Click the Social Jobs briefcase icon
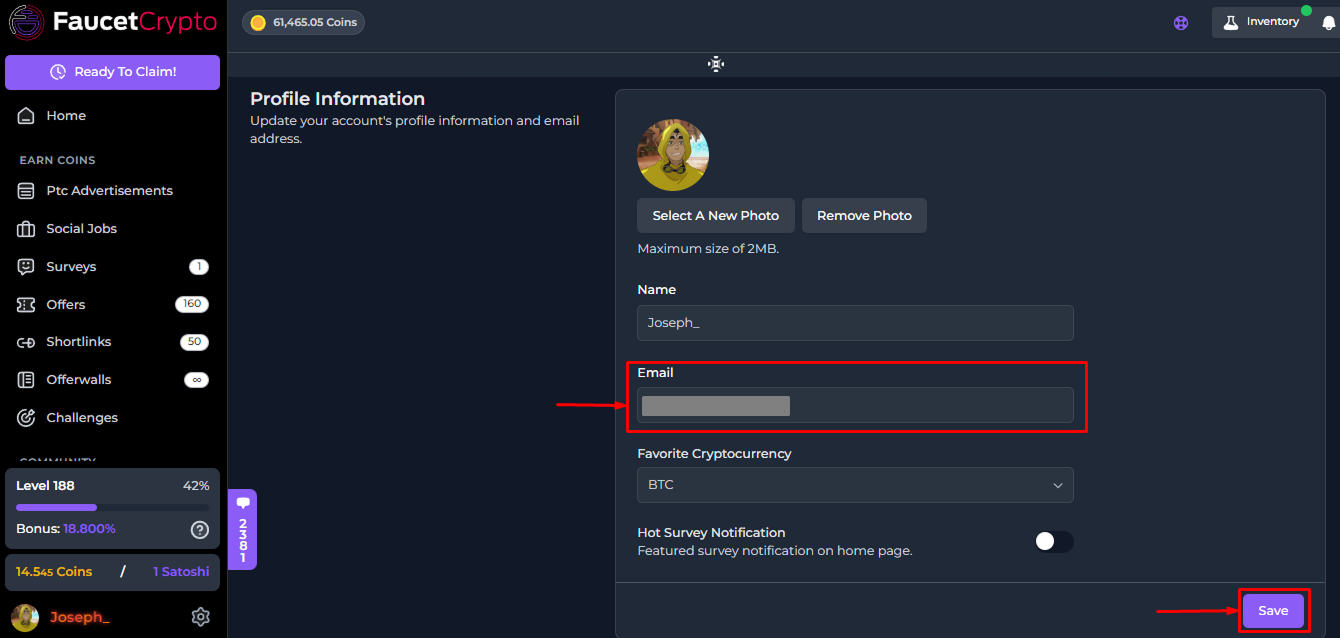The height and width of the screenshot is (638, 1340). [26, 229]
